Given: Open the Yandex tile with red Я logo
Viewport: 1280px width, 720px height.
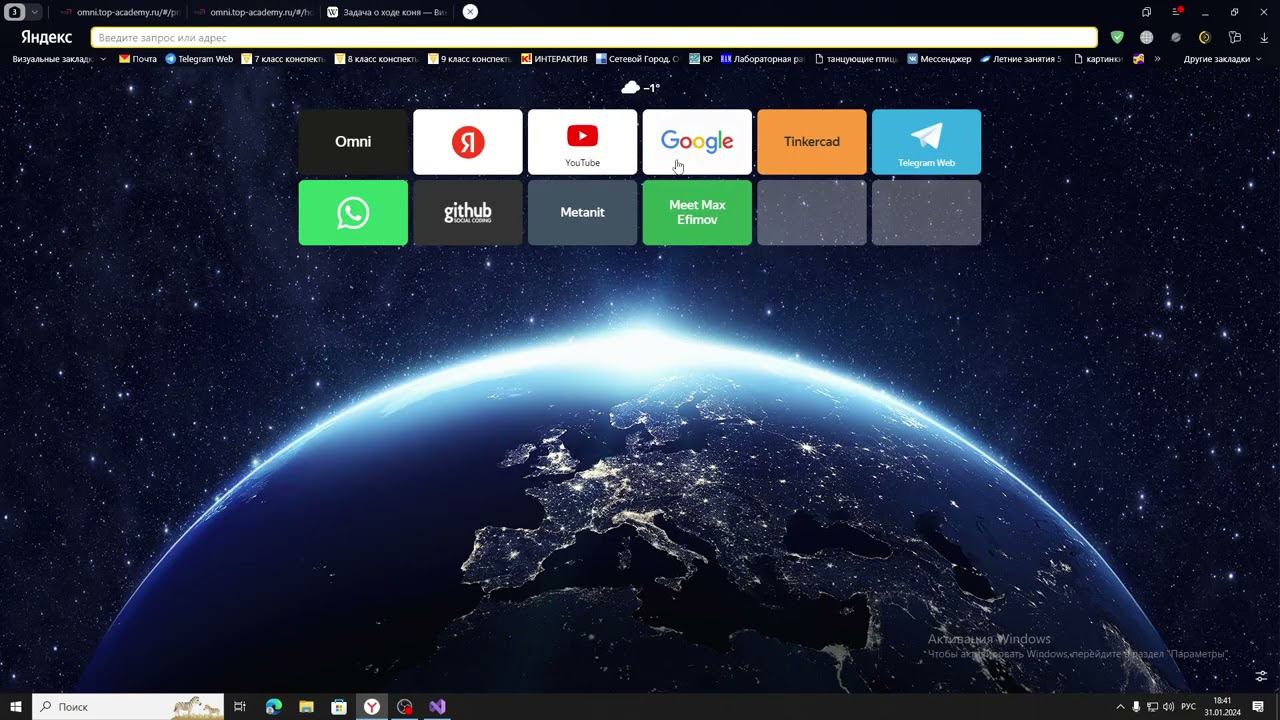Looking at the screenshot, I should [x=468, y=142].
